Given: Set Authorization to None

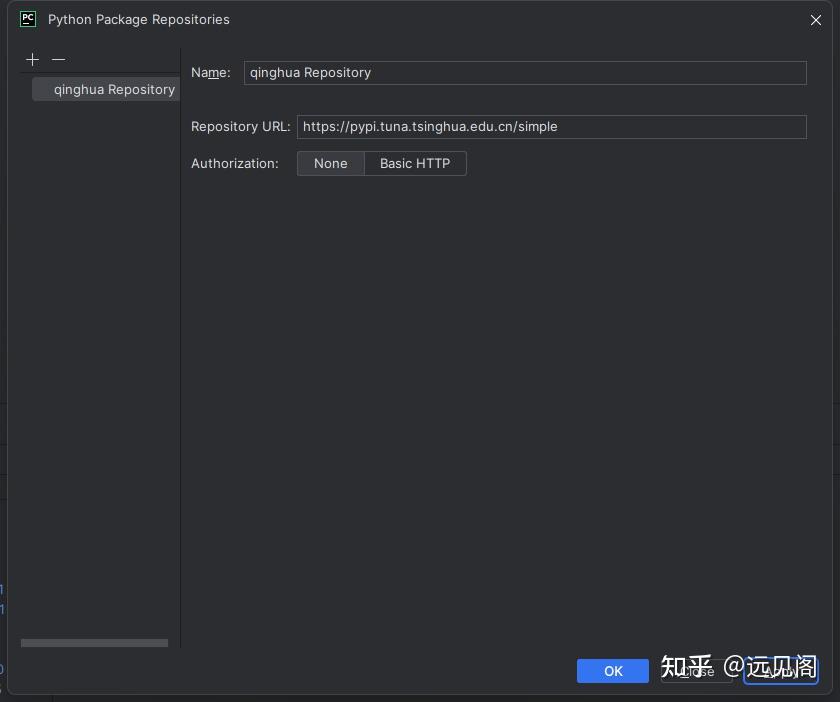Looking at the screenshot, I should click(331, 164).
